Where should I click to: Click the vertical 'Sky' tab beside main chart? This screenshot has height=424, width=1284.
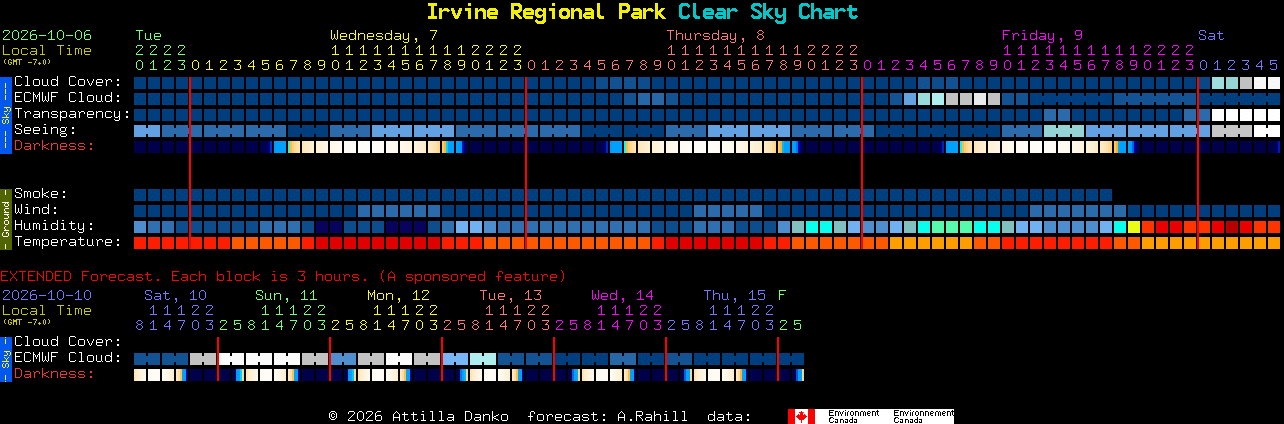[x=6, y=114]
